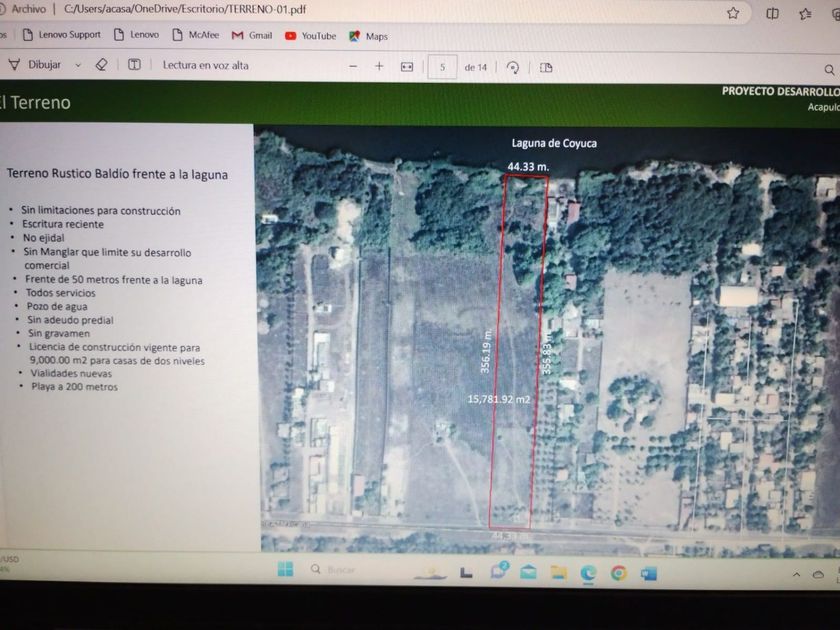Select the eraser tool in PDF toolbar
The image size is (840, 630).
(101, 65)
